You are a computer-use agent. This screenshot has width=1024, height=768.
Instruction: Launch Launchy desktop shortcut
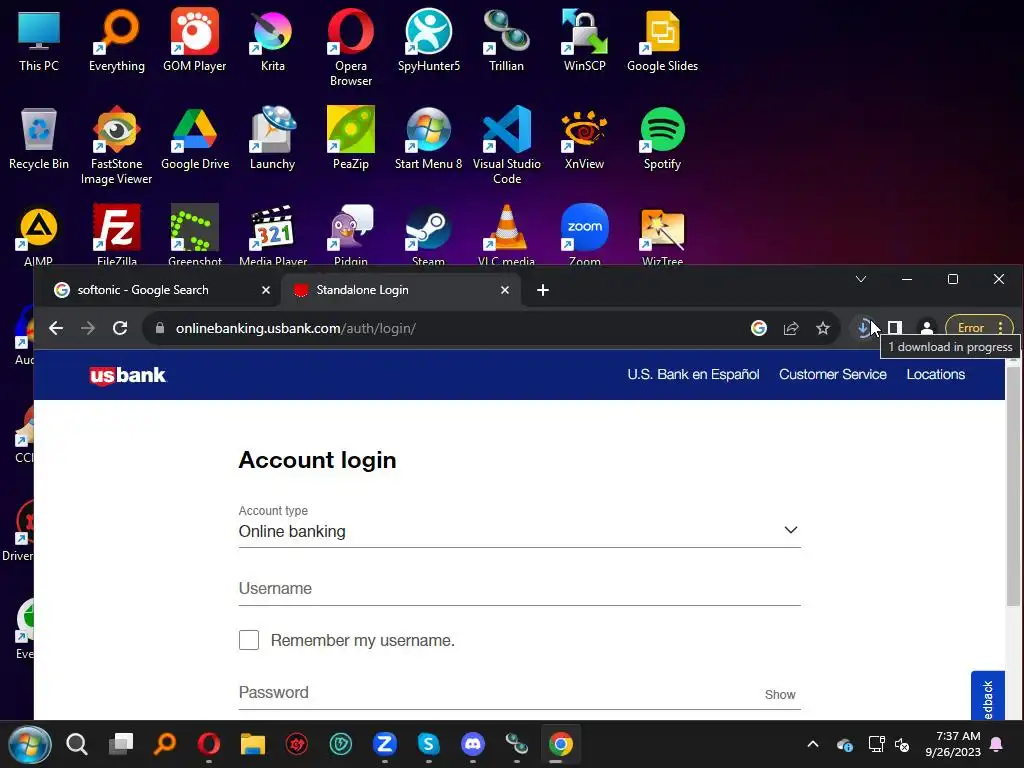coord(272,138)
